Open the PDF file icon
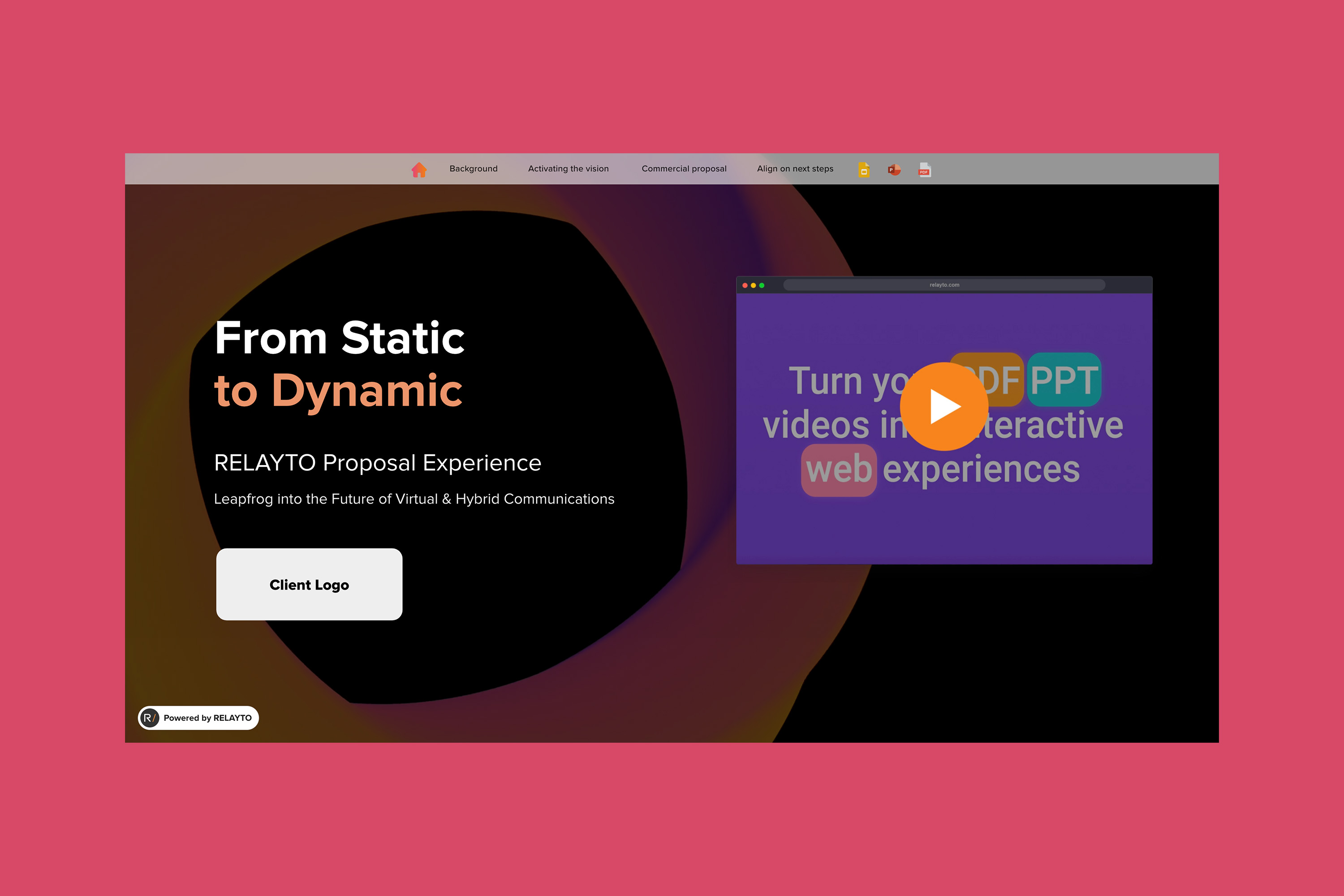1344x896 pixels. pos(924,170)
